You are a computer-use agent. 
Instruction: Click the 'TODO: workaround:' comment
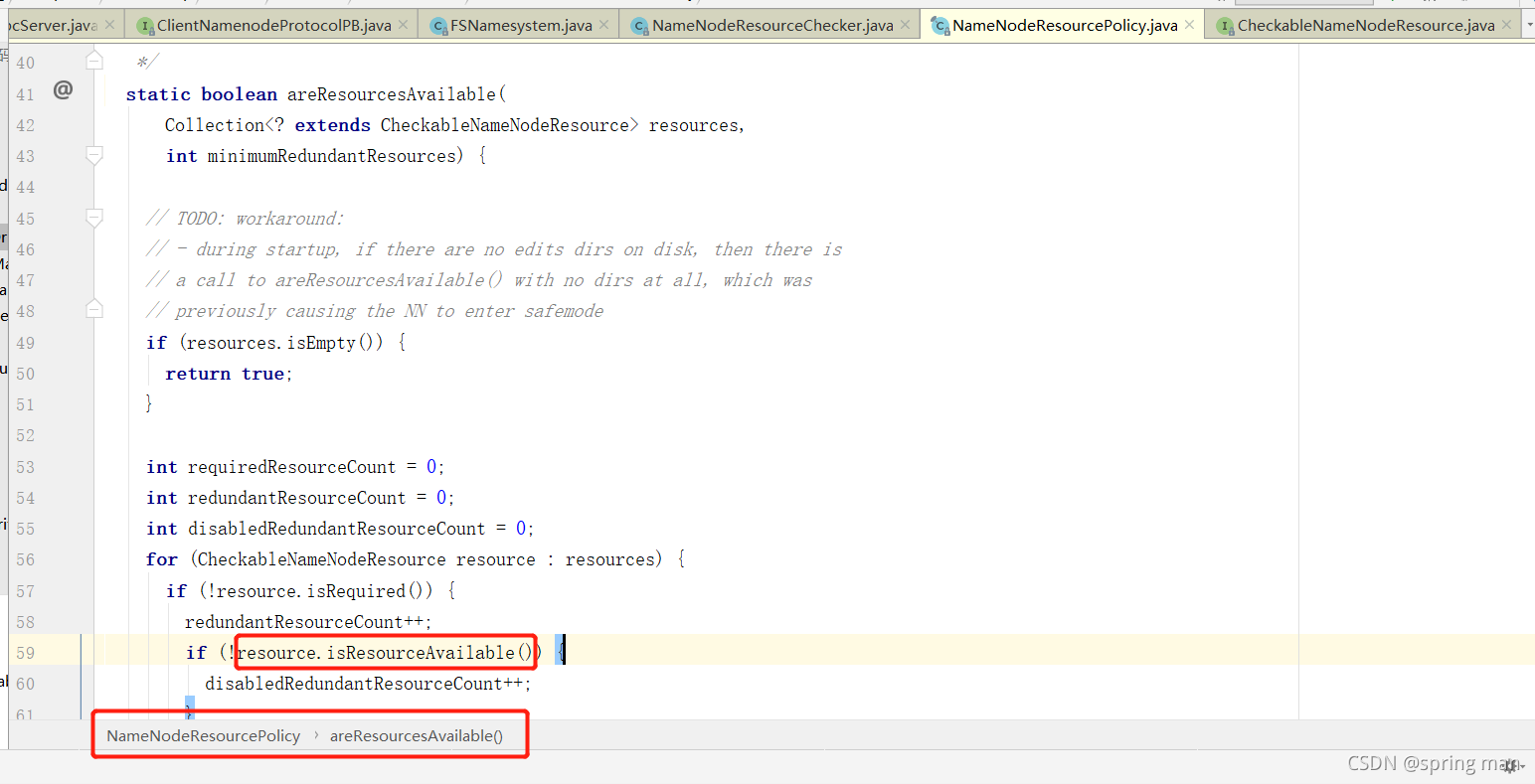259,219
